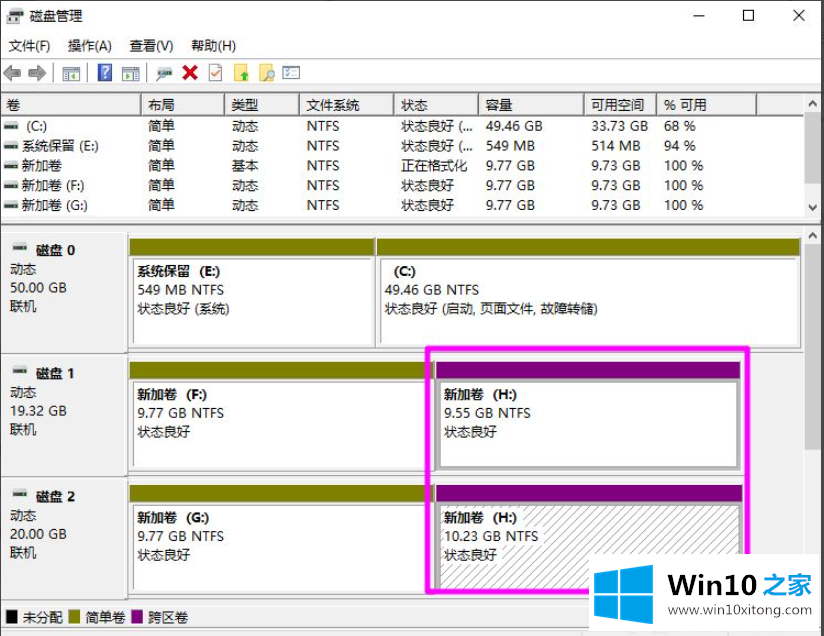Screen dimensions: 824x636
Task: Click the folder with green arrow icon
Action: 241,73
